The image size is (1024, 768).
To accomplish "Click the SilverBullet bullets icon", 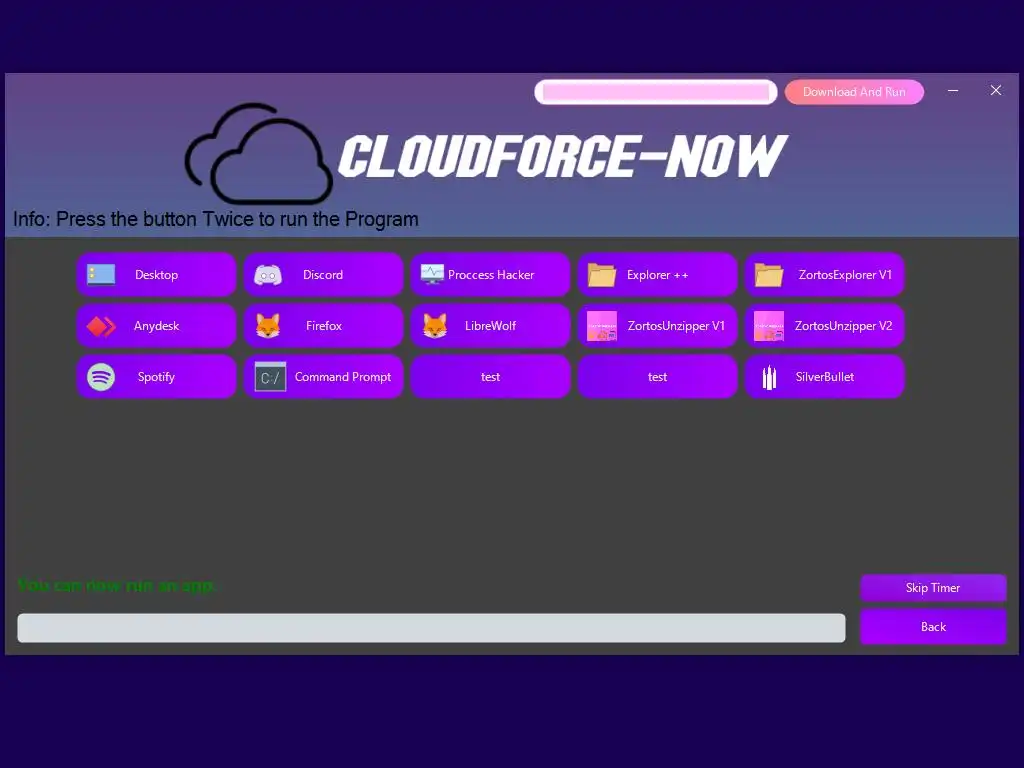I will [x=769, y=377].
